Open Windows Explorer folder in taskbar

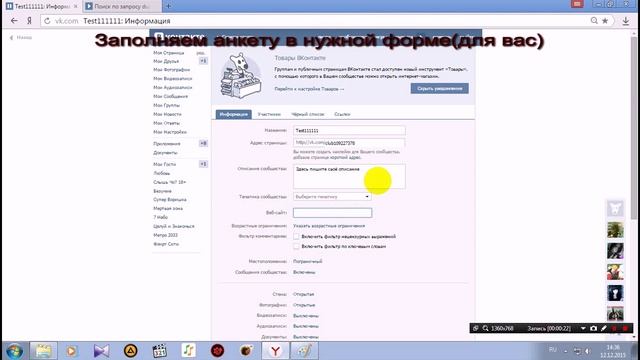43,351
